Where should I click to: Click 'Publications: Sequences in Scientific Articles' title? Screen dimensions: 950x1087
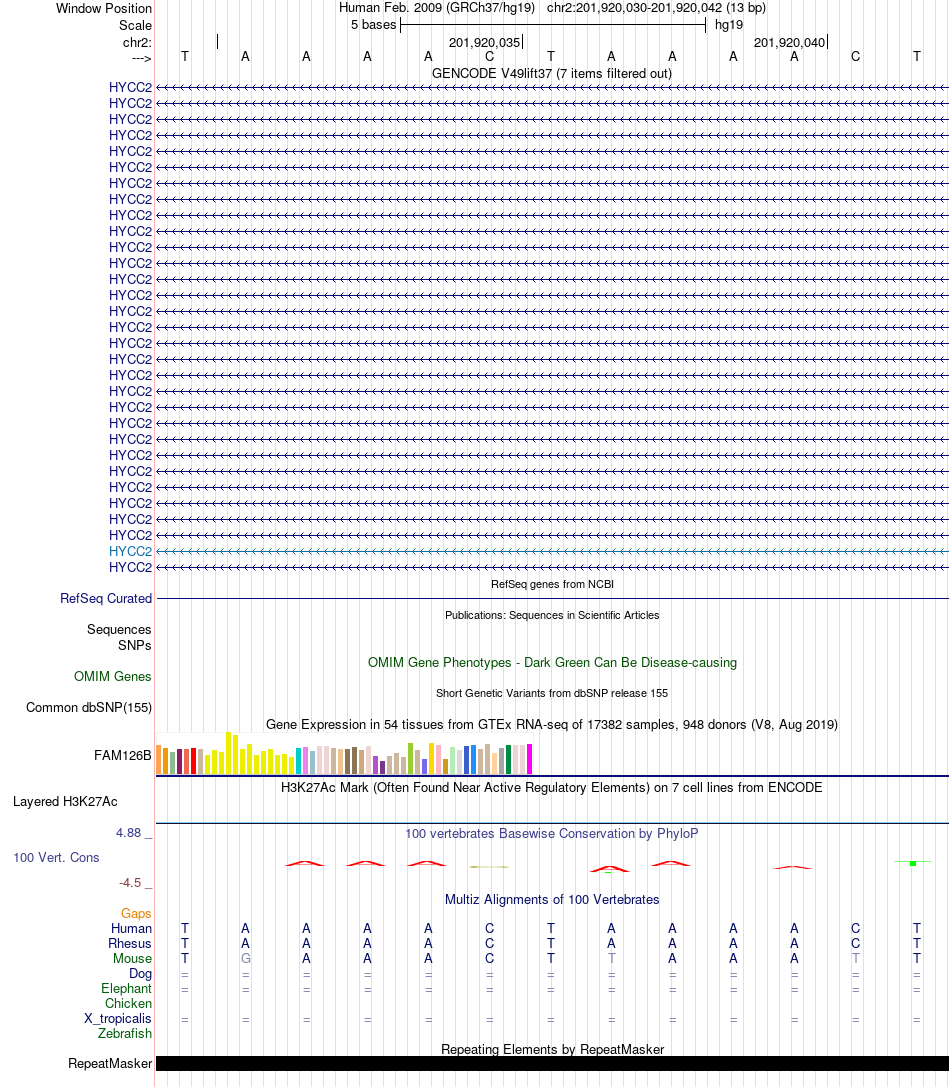click(552, 615)
